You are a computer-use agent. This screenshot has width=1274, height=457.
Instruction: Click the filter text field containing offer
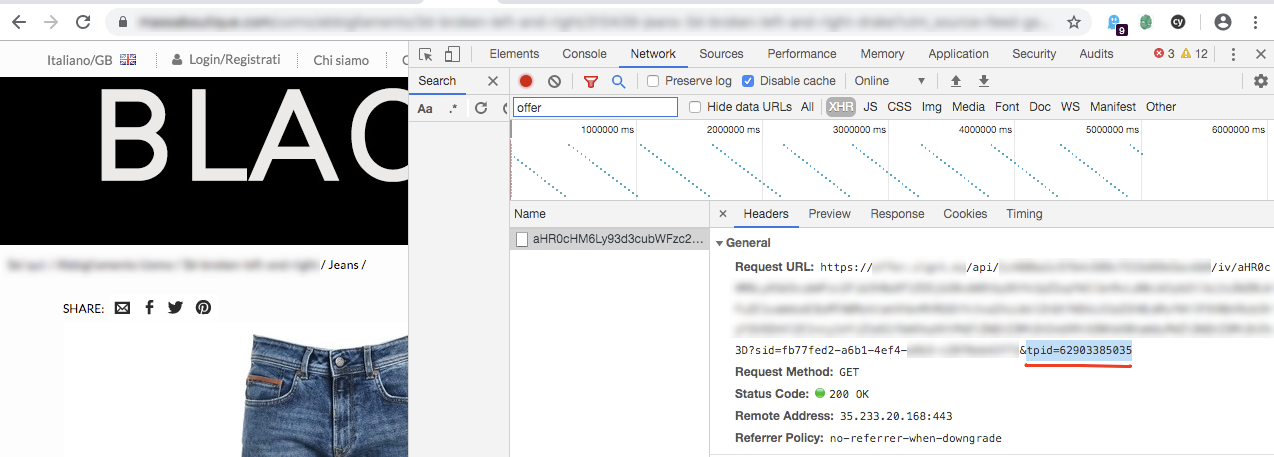[x=594, y=107]
